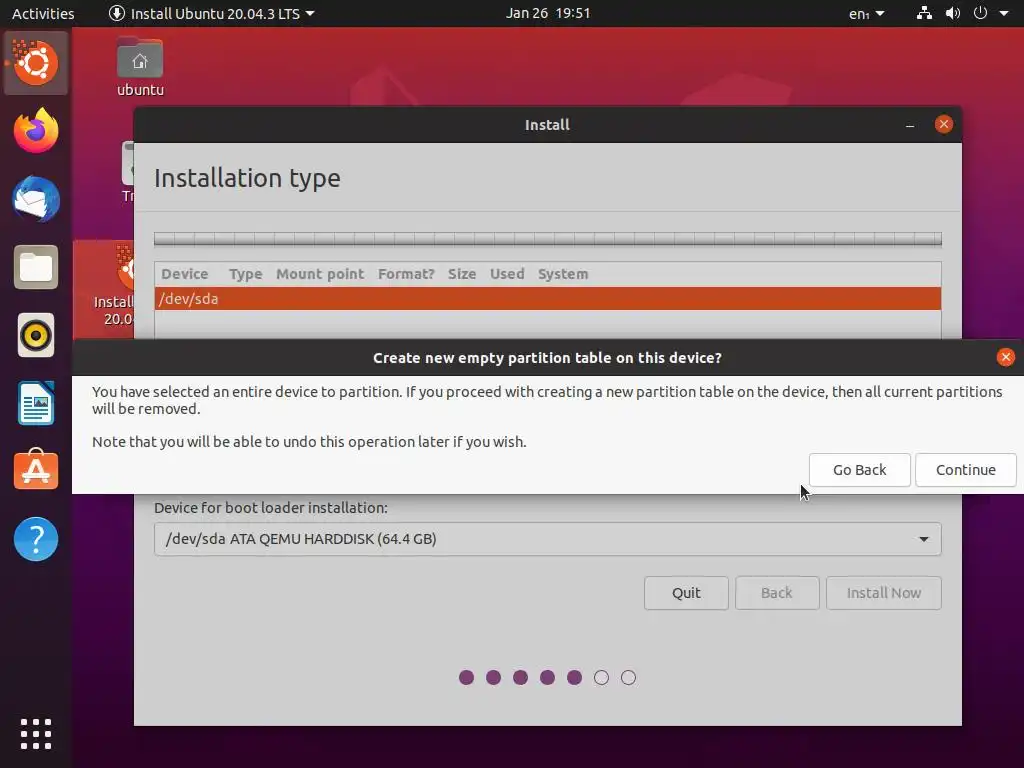Open LibreOffice Writer from dock

point(36,403)
